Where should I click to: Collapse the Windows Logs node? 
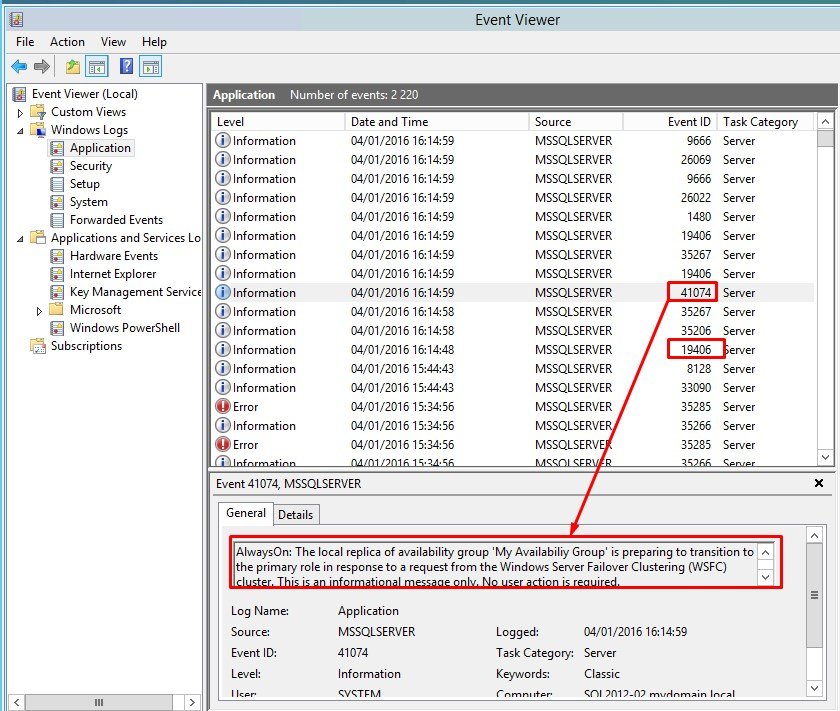(20, 130)
